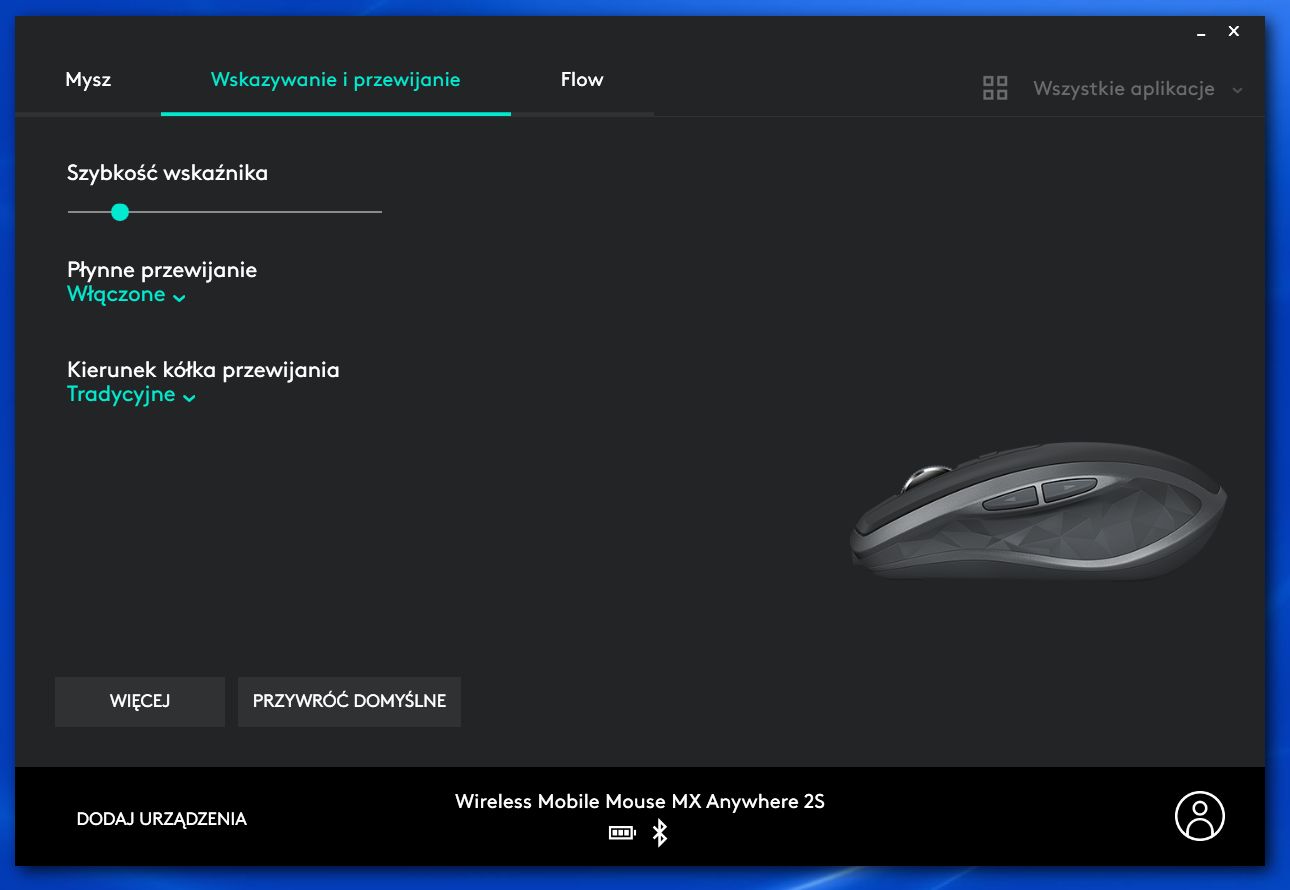Restore defaults with PRZYWRÓĆ DOMYŚLNE
The width and height of the screenshot is (1290, 890).
349,701
